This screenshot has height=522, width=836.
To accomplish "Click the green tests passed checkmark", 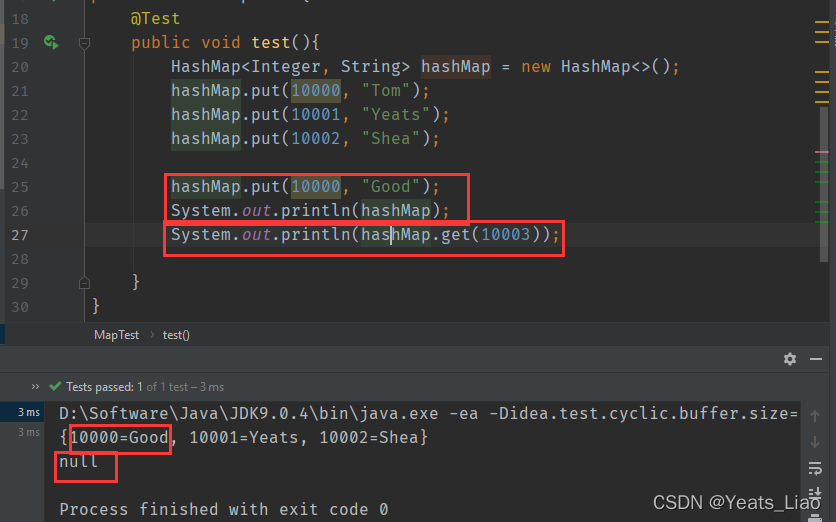I will [56, 386].
